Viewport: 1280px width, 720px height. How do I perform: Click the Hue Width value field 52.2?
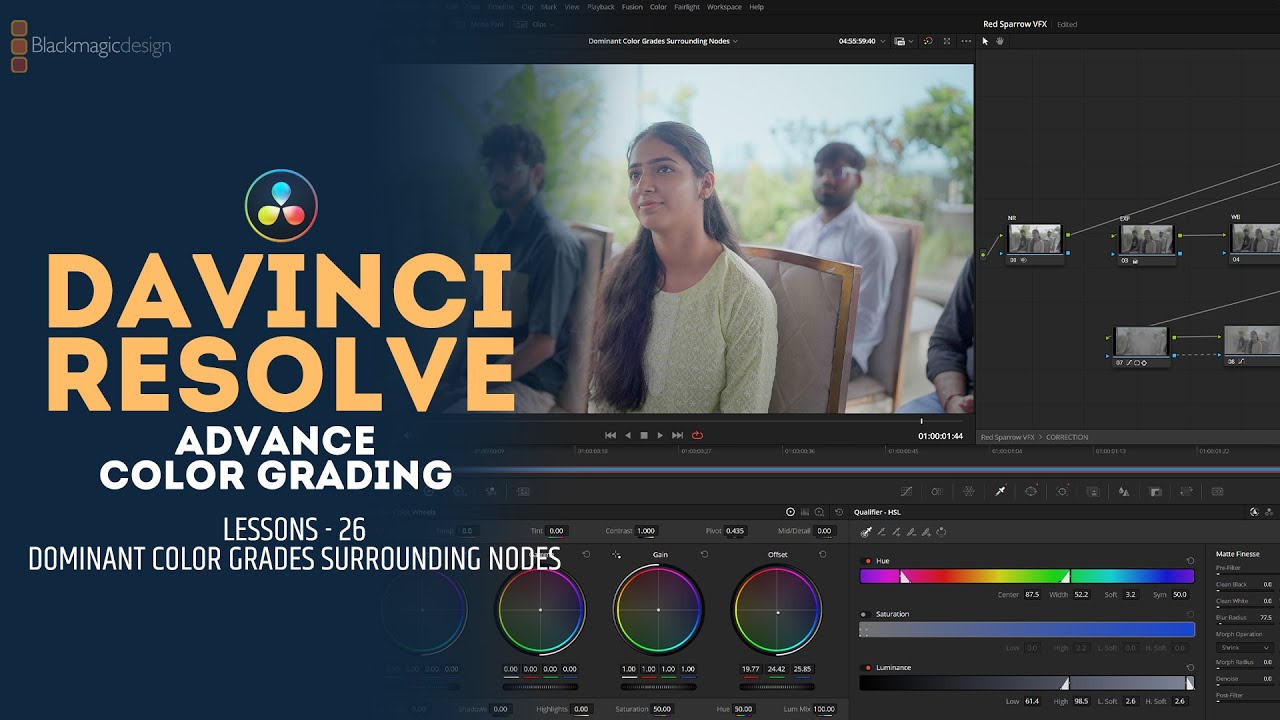pos(1081,594)
